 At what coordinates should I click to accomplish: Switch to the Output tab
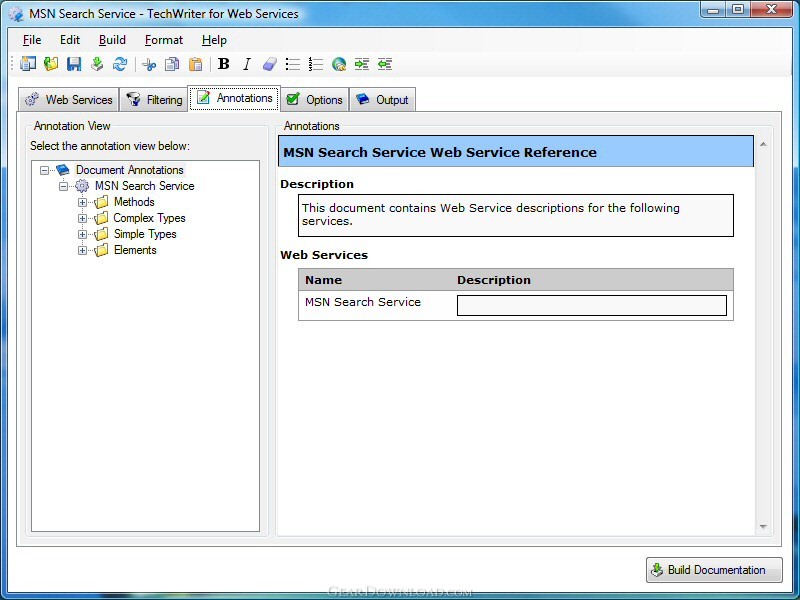click(382, 99)
